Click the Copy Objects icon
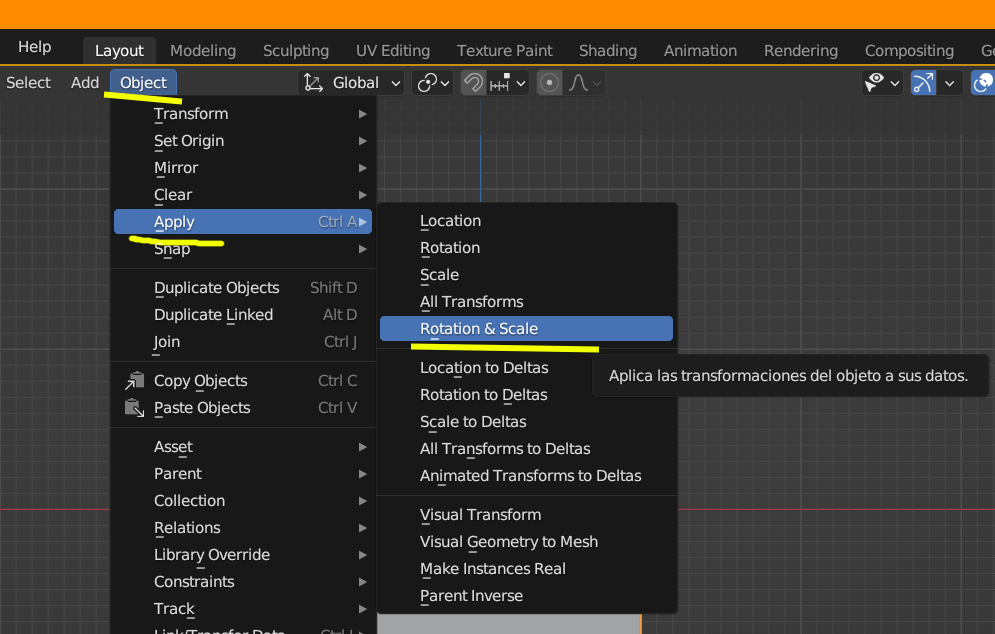995x634 pixels. (x=134, y=381)
